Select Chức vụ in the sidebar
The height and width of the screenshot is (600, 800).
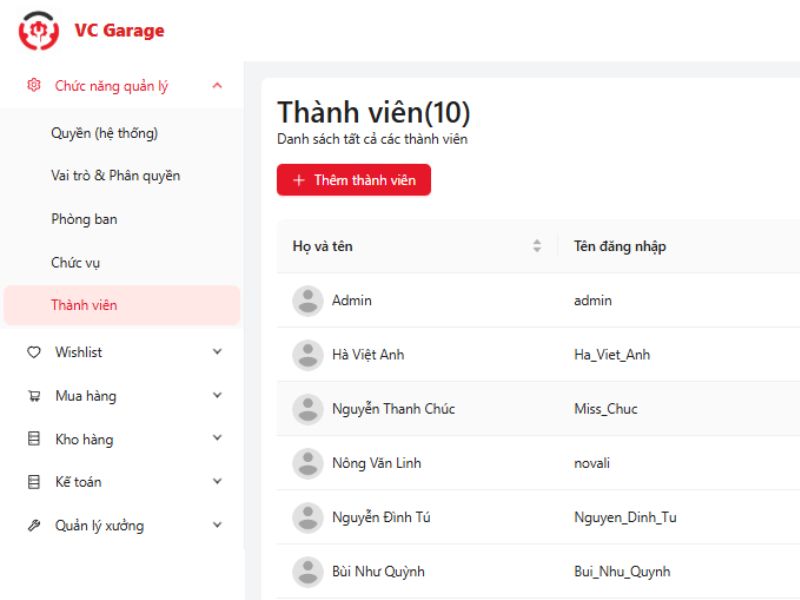(75, 262)
